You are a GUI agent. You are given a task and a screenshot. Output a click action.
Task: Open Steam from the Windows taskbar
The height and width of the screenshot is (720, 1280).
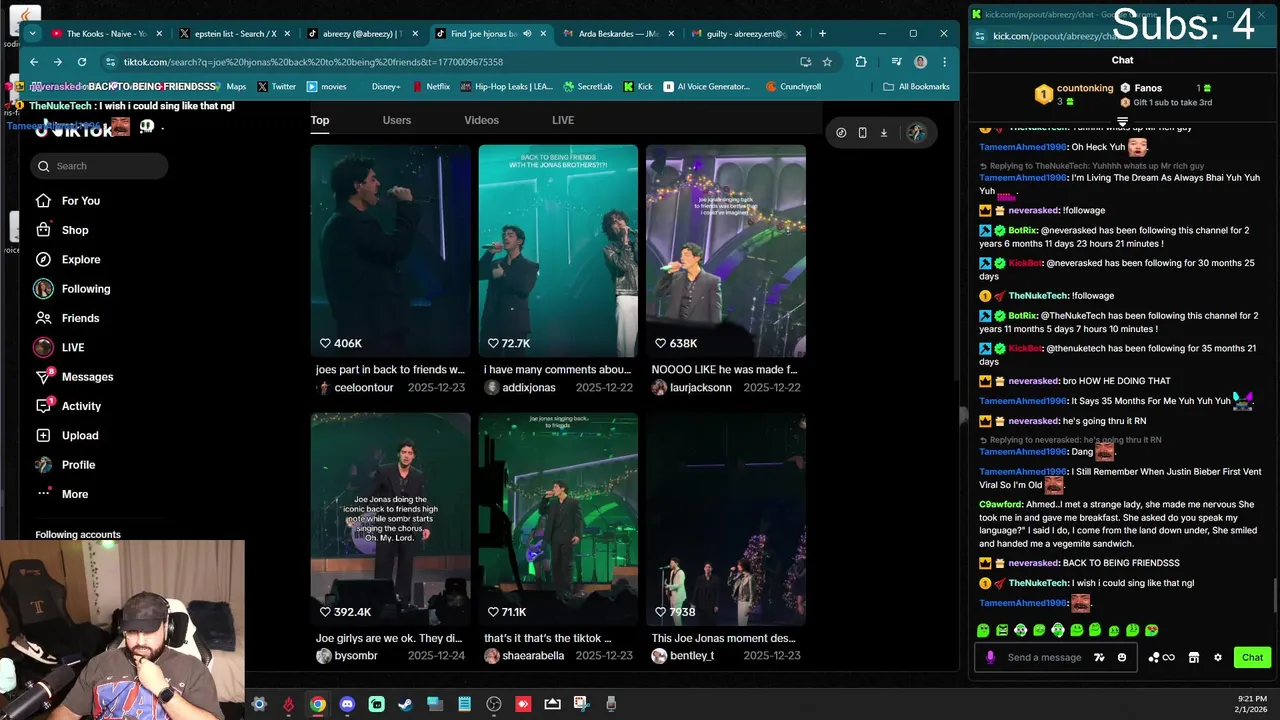(x=405, y=705)
